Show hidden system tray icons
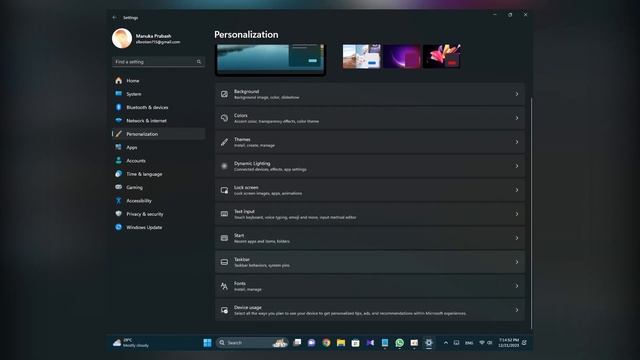Image resolution: width=640 pixels, height=360 pixels. [x=446, y=343]
